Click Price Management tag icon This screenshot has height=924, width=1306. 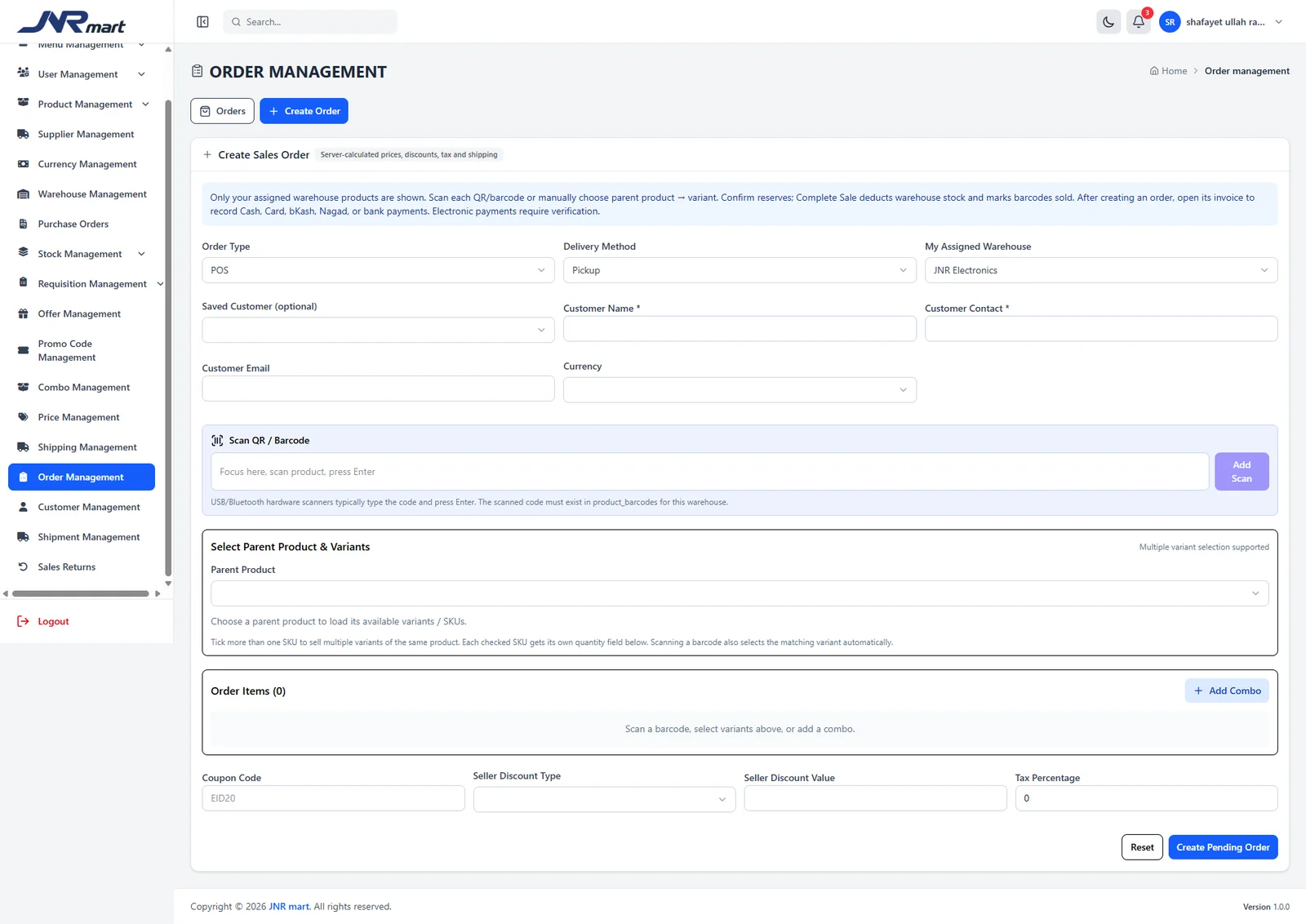(23, 417)
